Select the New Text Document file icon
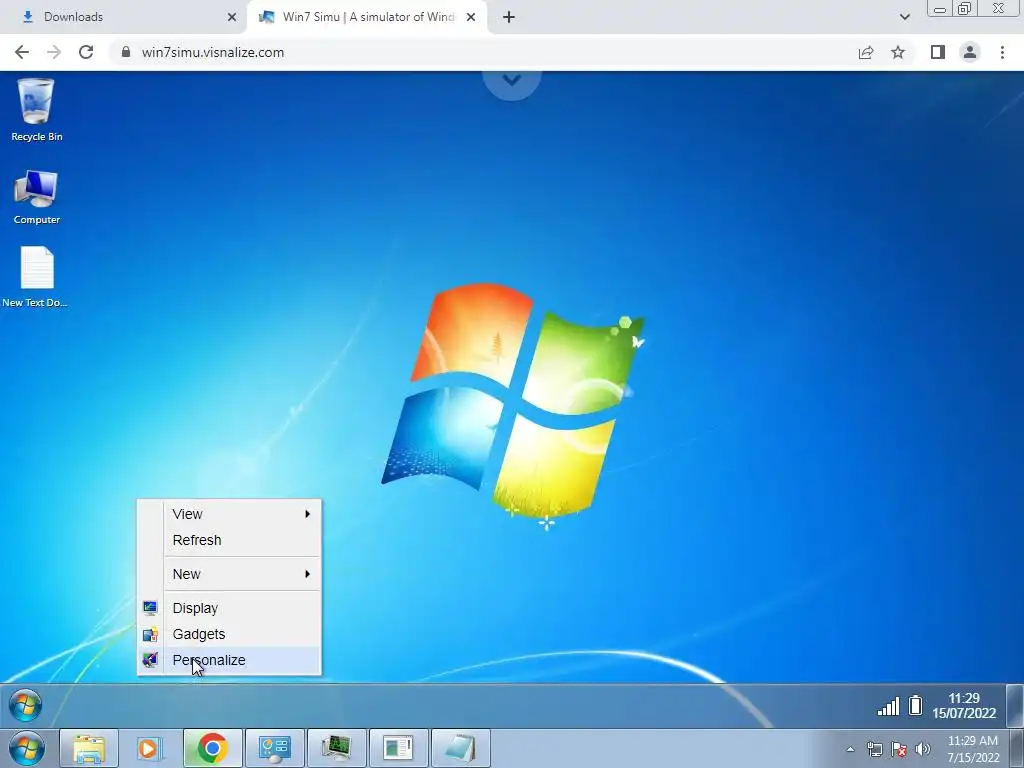The height and width of the screenshot is (768, 1024). click(x=36, y=276)
